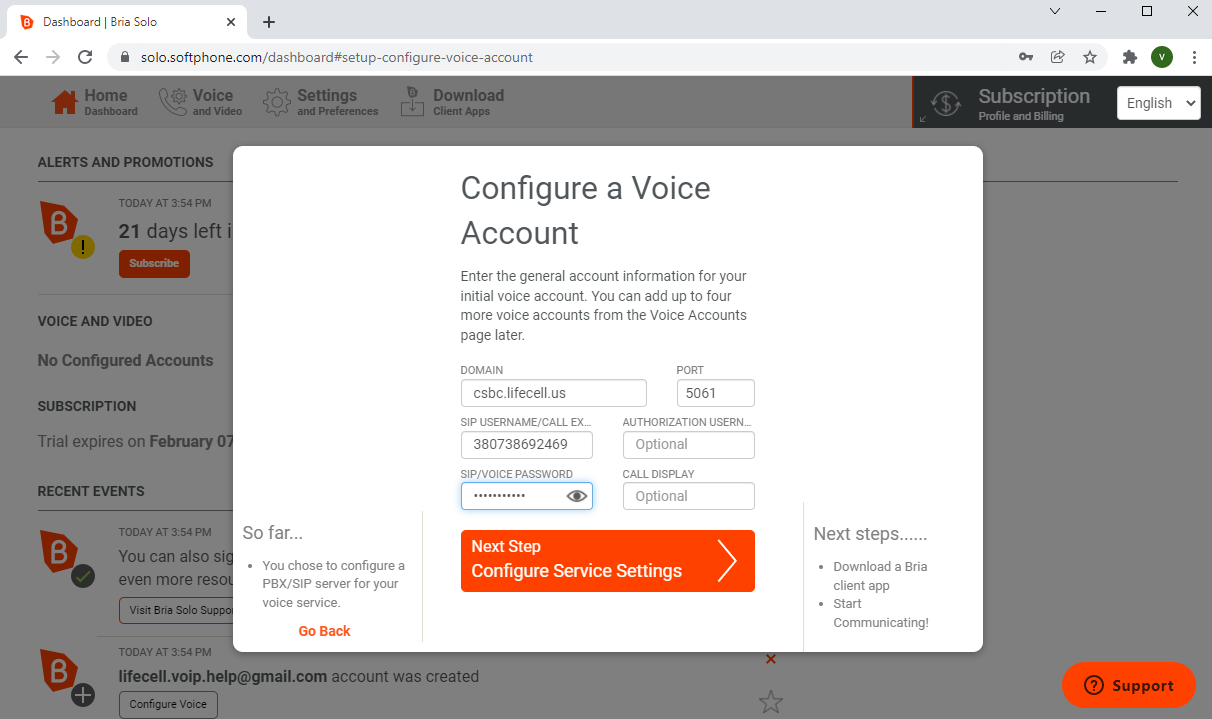Viewport: 1212px width, 719px height.
Task: Click the Authorization Username field
Action: [688, 444]
